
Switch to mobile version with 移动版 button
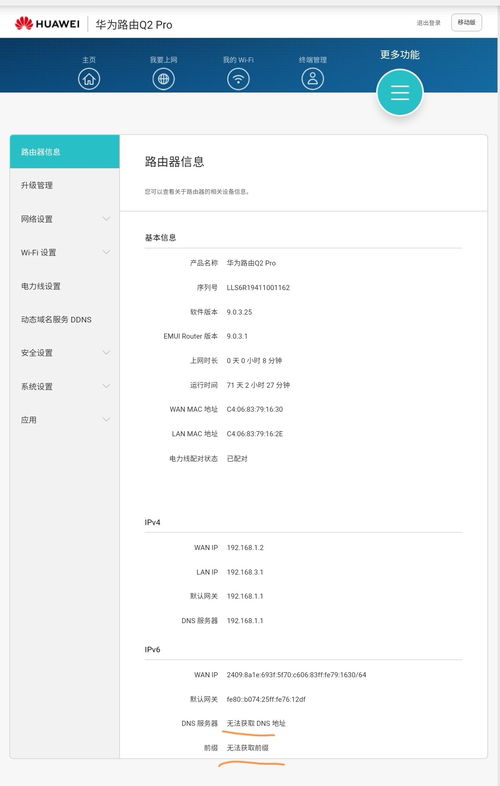(466, 23)
